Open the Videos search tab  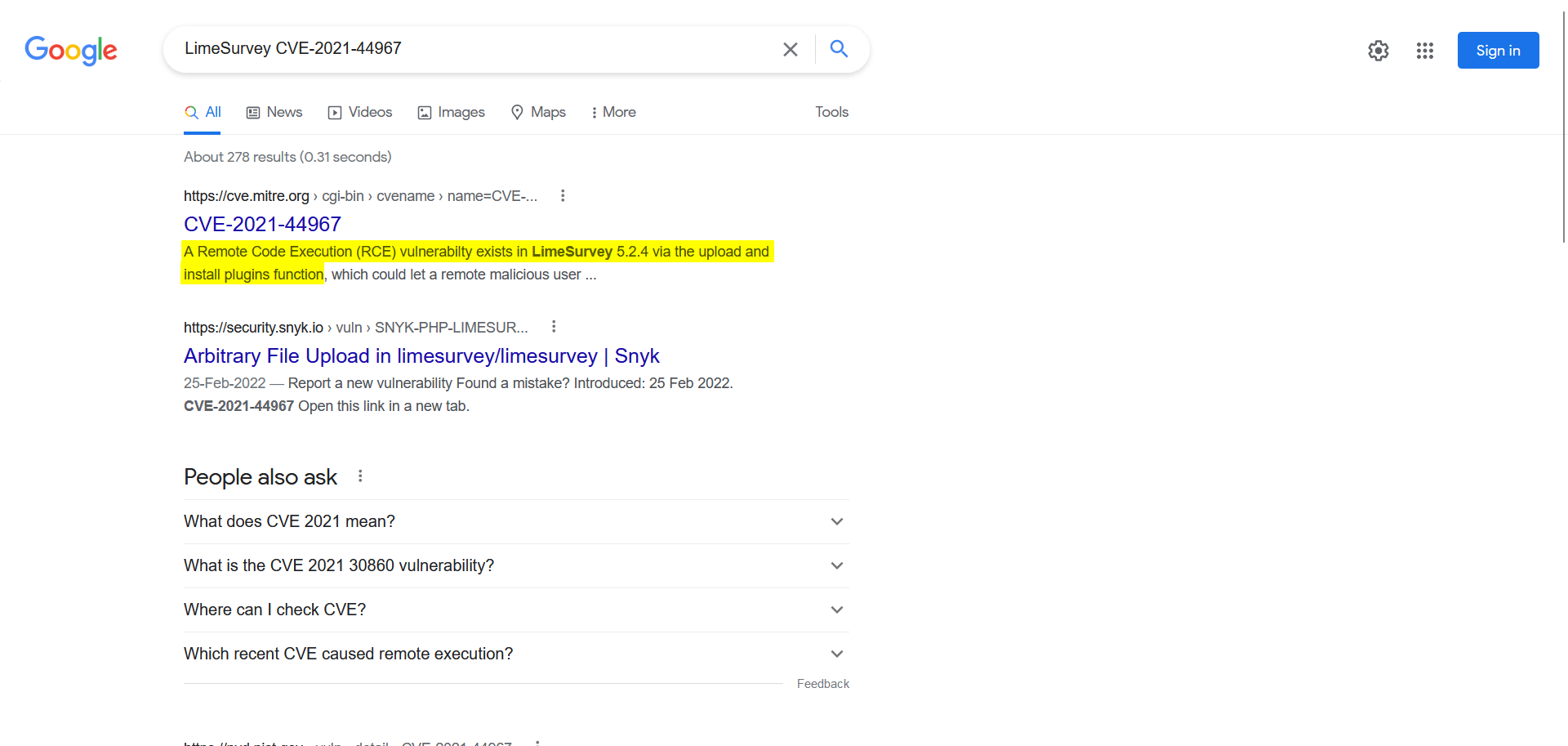coord(360,112)
